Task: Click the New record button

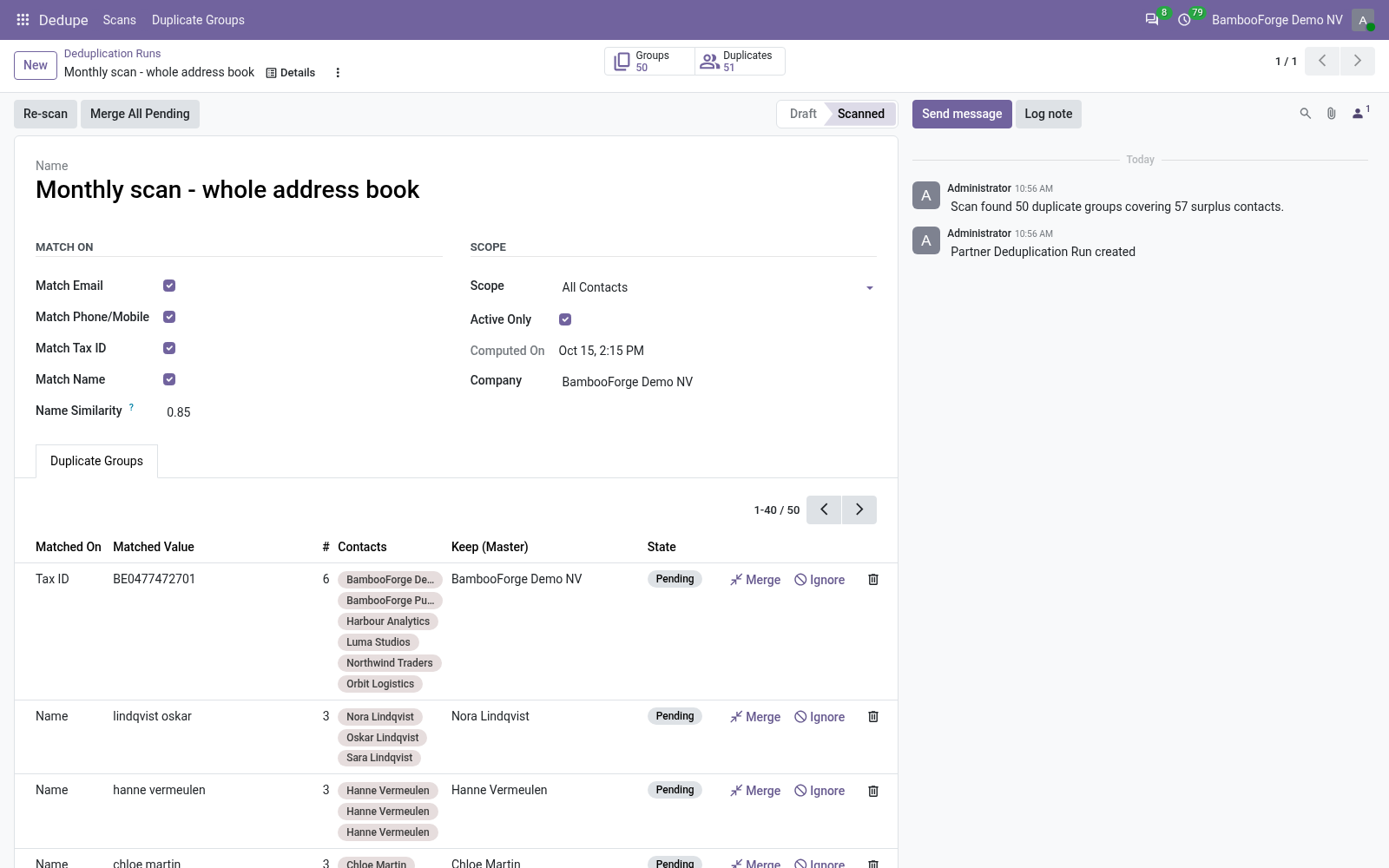Action: point(36,65)
